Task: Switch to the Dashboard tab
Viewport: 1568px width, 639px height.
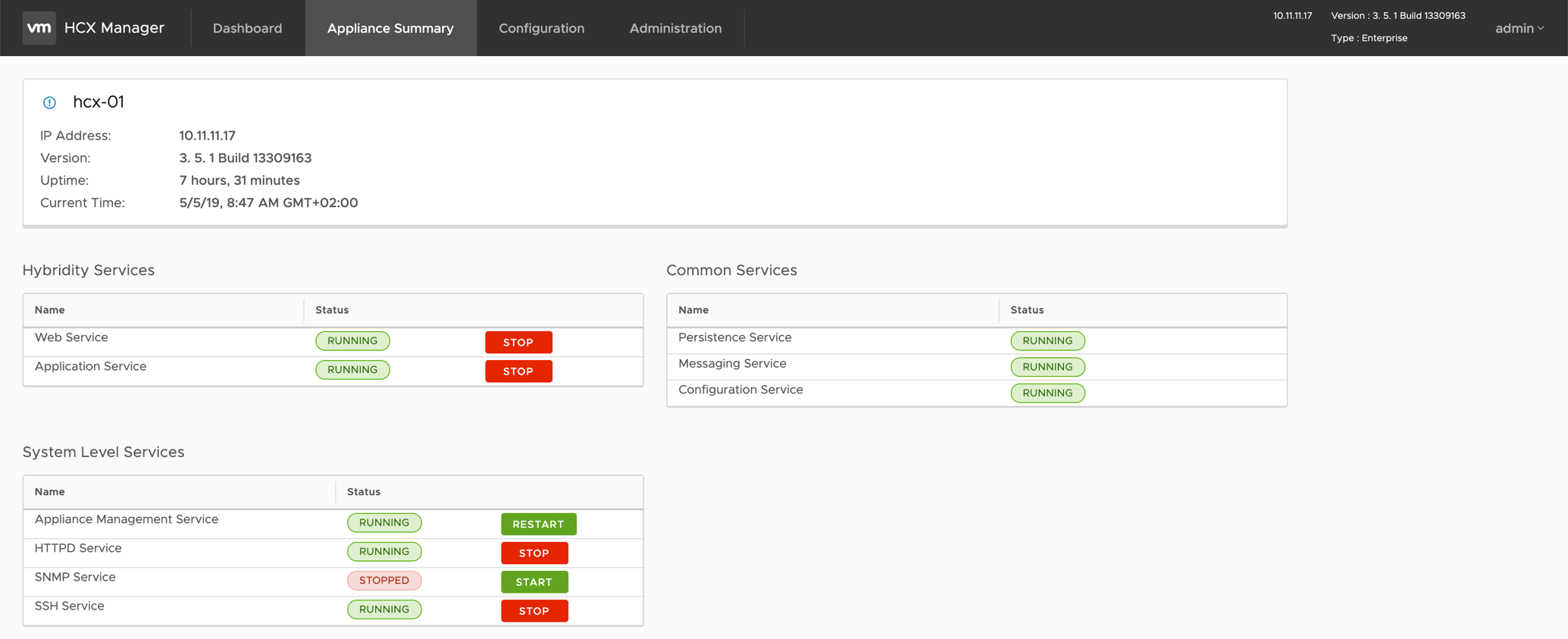Action: click(247, 28)
